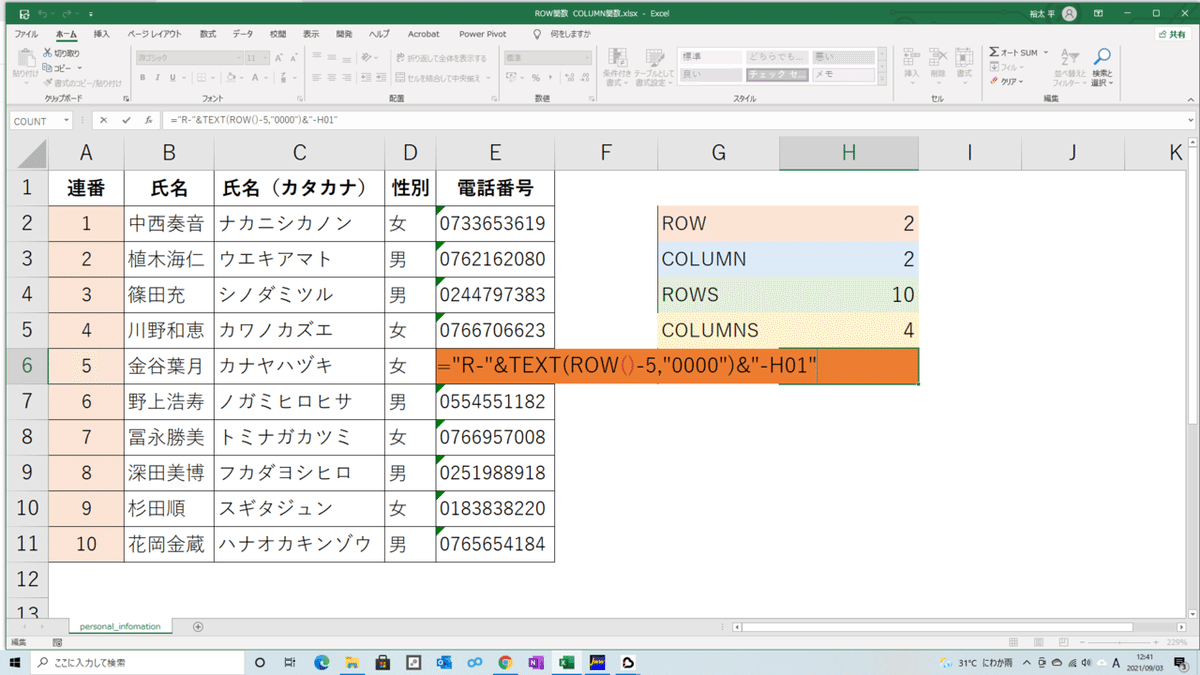Click the ribbon display options icon
This screenshot has height=675, width=1200.
[1099, 14]
